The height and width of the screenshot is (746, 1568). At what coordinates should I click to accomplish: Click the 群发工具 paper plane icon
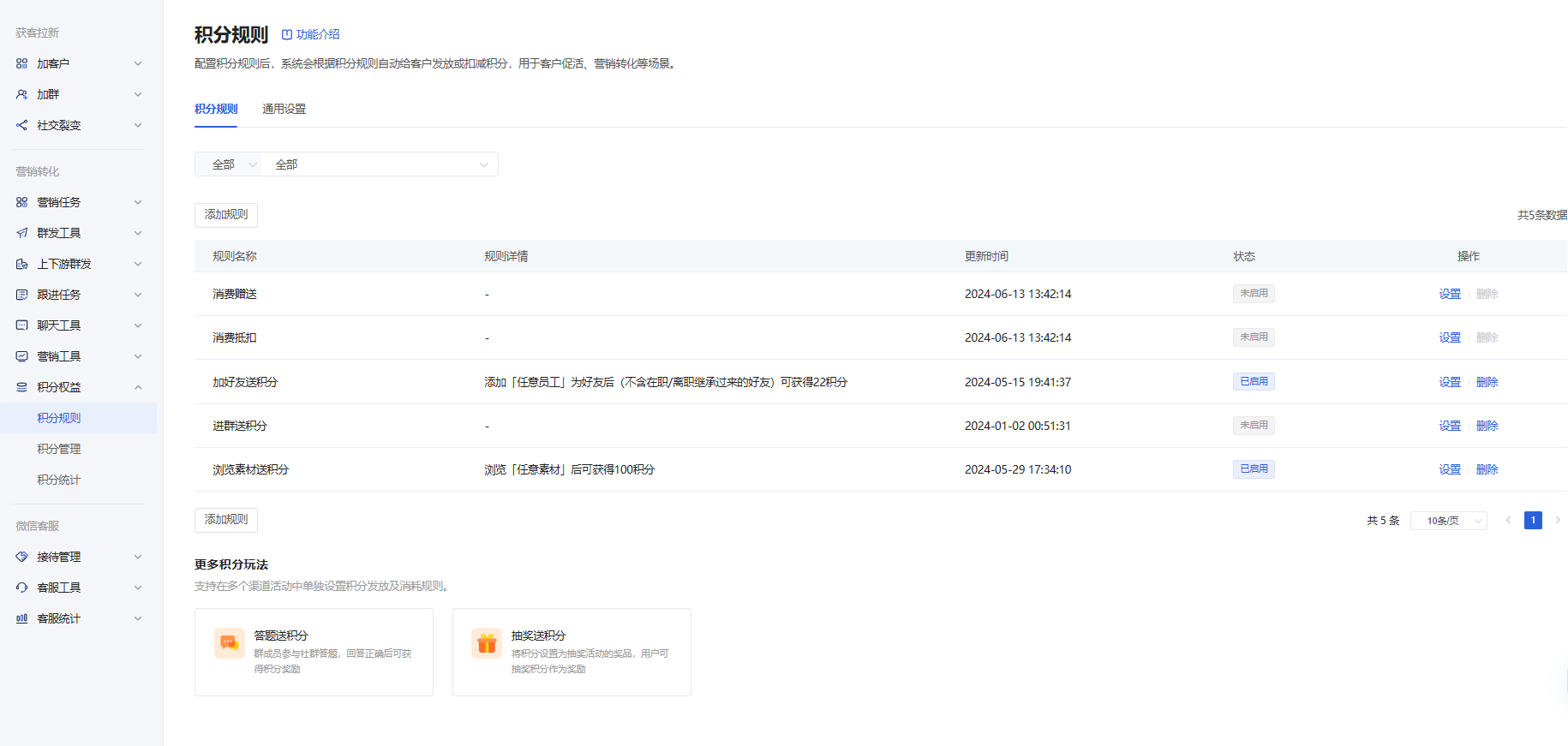click(21, 233)
